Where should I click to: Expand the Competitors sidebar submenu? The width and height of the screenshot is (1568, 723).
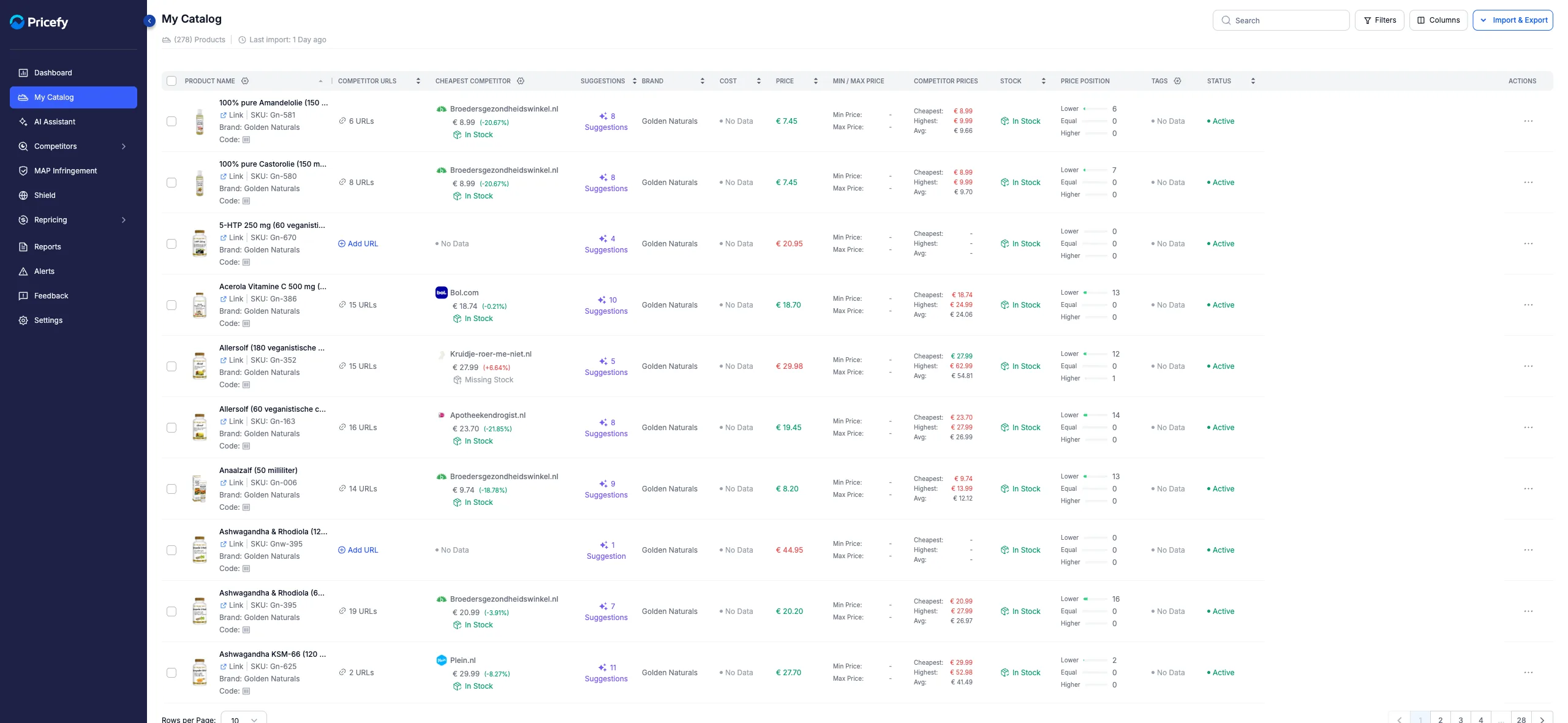[x=124, y=146]
